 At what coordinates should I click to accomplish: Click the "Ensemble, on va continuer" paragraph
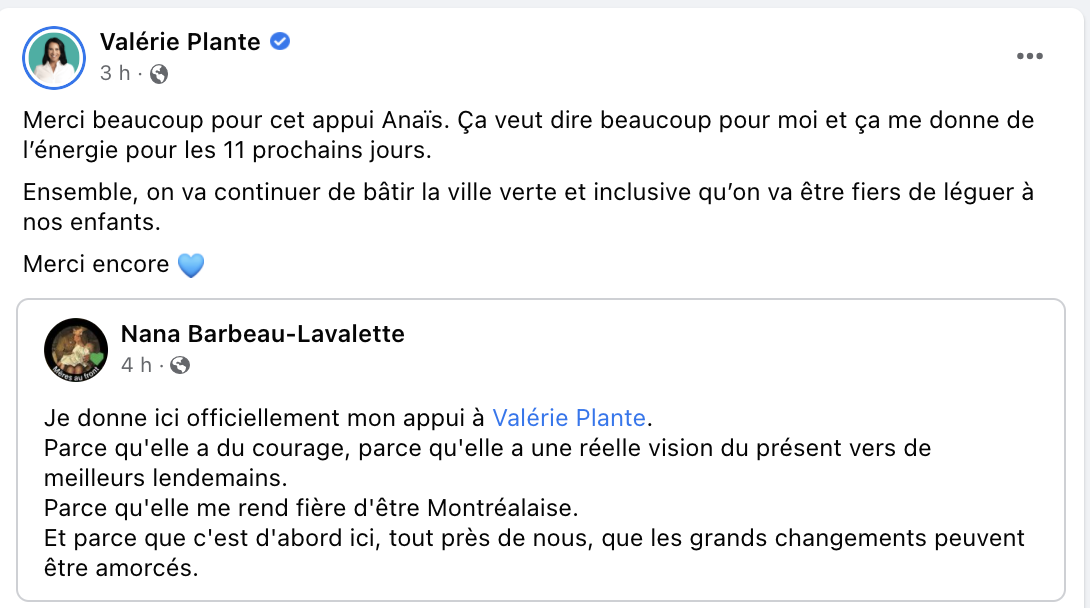pyautogui.click(x=528, y=207)
